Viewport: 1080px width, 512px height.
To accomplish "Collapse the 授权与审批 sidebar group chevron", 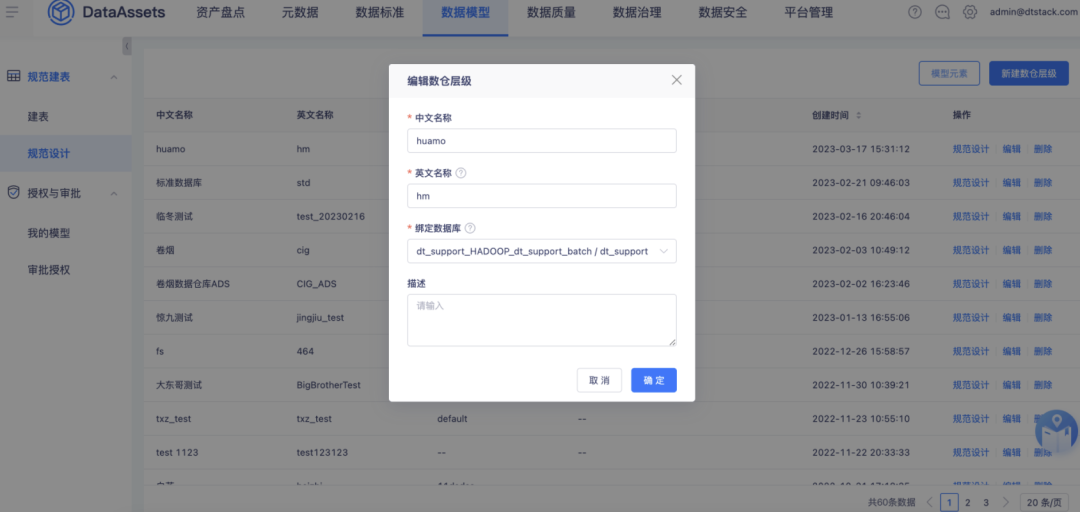I will pyautogui.click(x=114, y=193).
